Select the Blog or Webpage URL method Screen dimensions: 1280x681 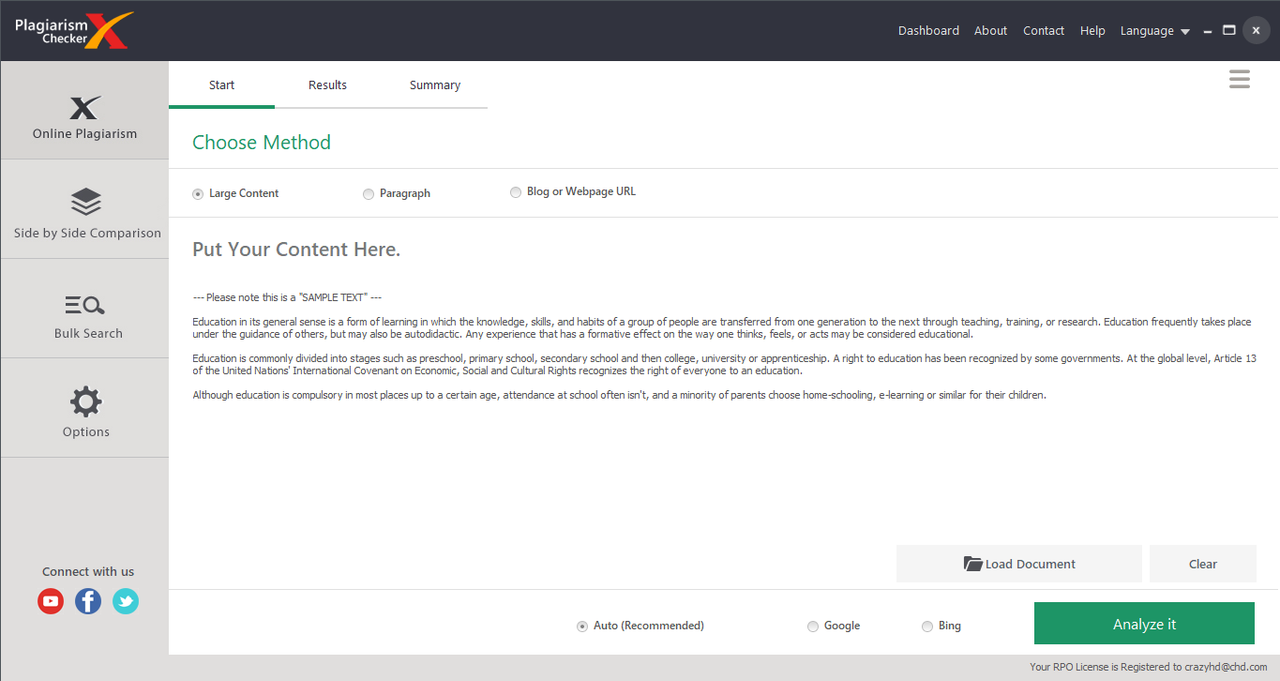coord(573,191)
